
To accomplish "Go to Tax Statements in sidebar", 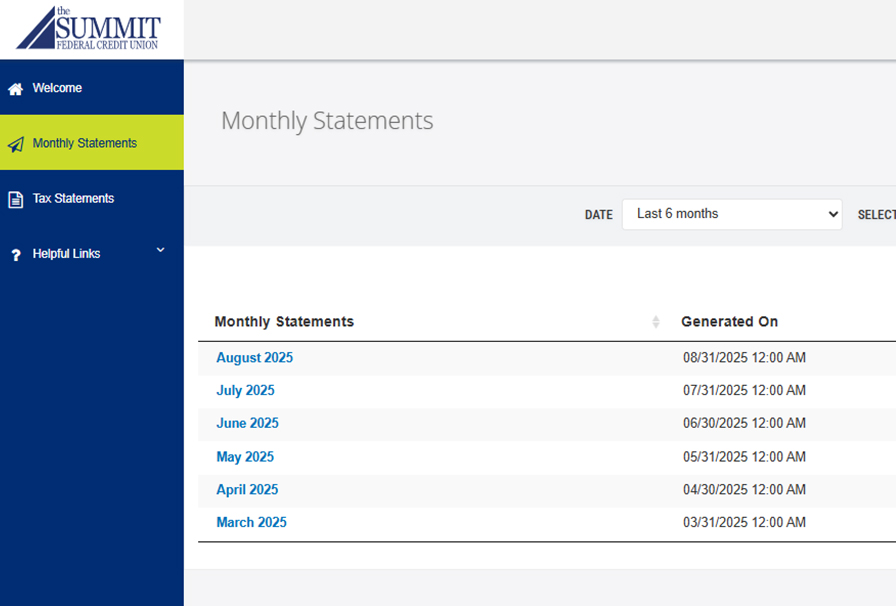I will coord(73,198).
